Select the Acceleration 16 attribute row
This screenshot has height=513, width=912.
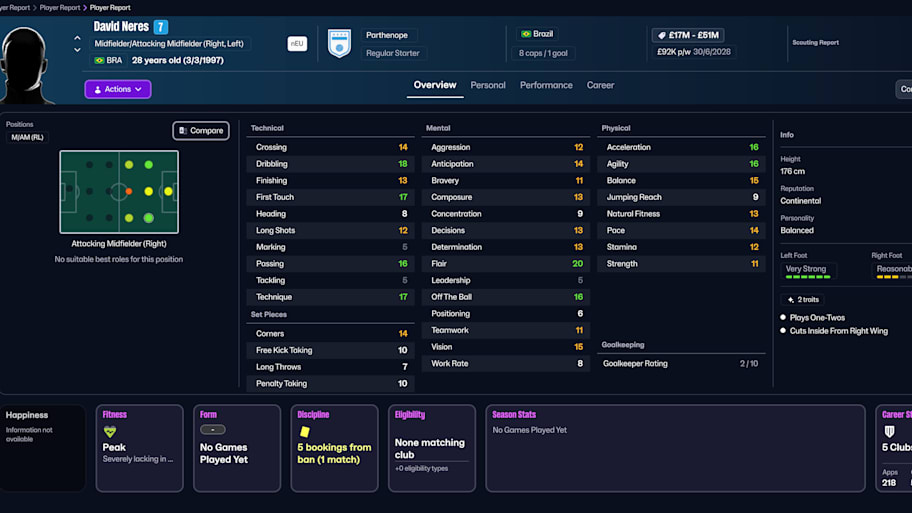681,147
